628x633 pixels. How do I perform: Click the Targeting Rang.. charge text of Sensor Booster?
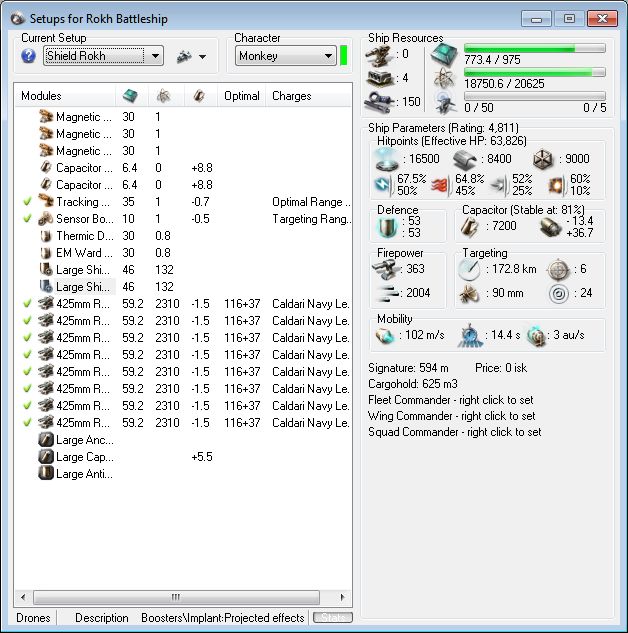click(312, 218)
